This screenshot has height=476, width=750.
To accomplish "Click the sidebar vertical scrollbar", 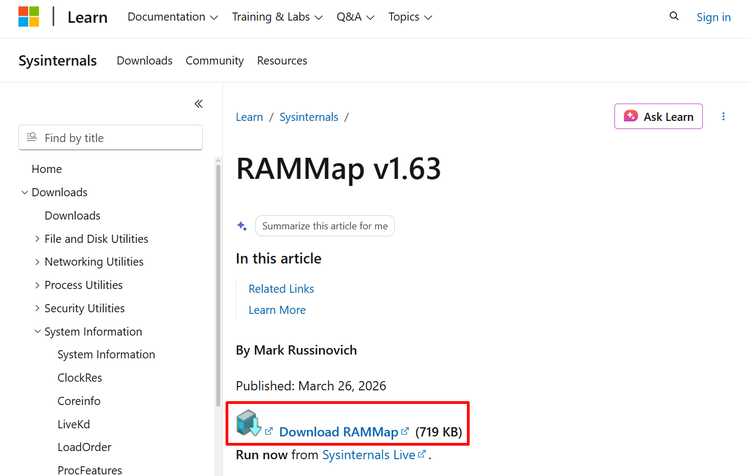I will (x=218, y=300).
